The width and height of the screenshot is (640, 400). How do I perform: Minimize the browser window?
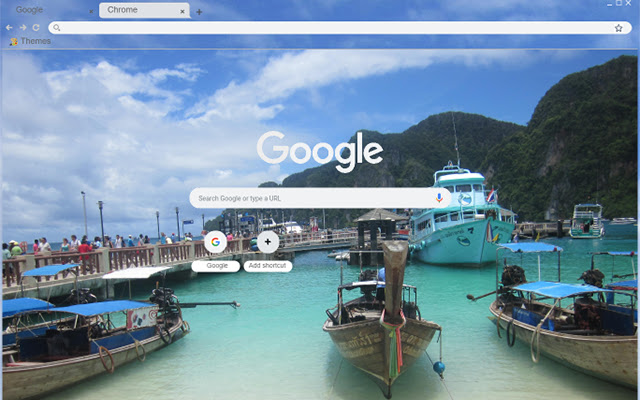(x=609, y=4)
